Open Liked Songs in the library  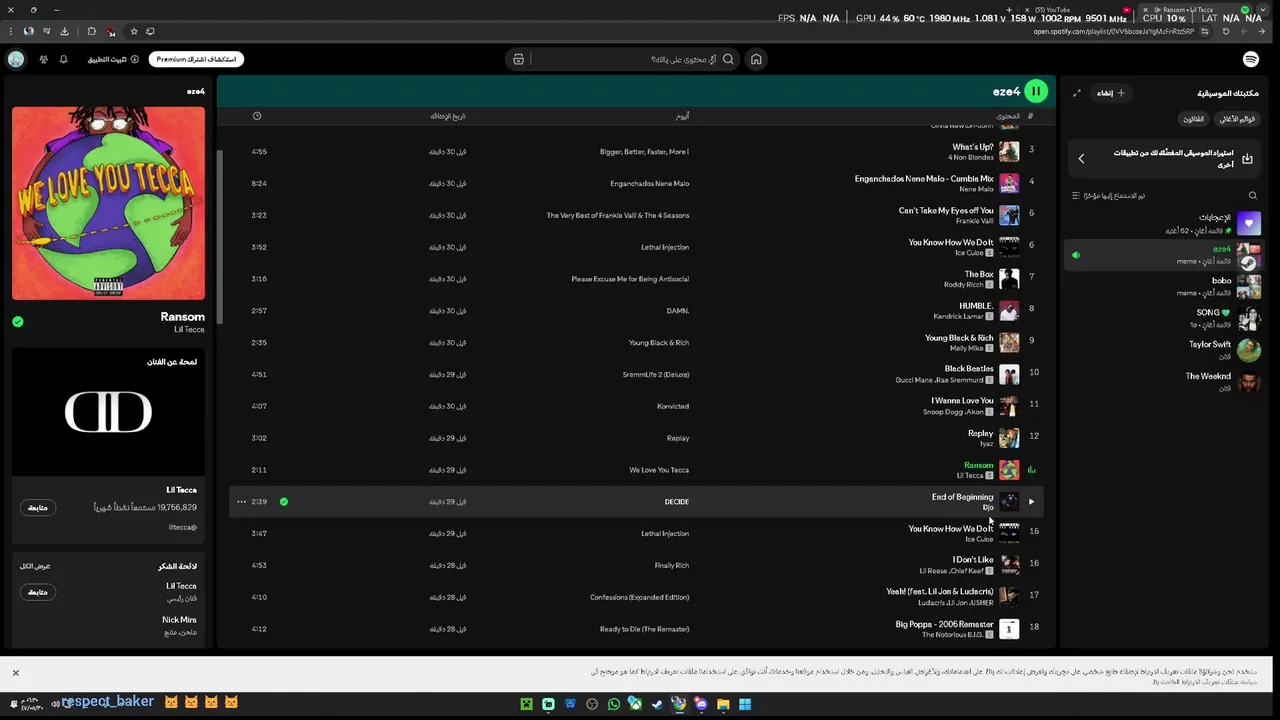pyautogui.click(x=1163, y=223)
